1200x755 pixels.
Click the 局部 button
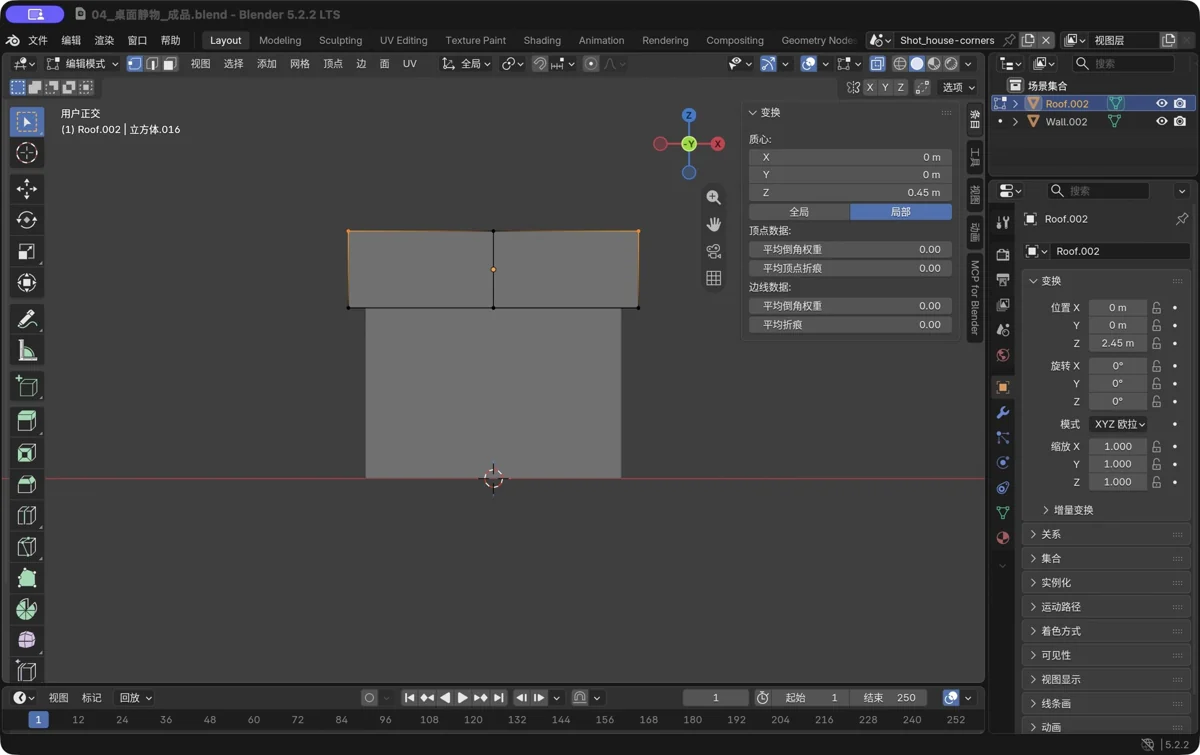(901, 212)
